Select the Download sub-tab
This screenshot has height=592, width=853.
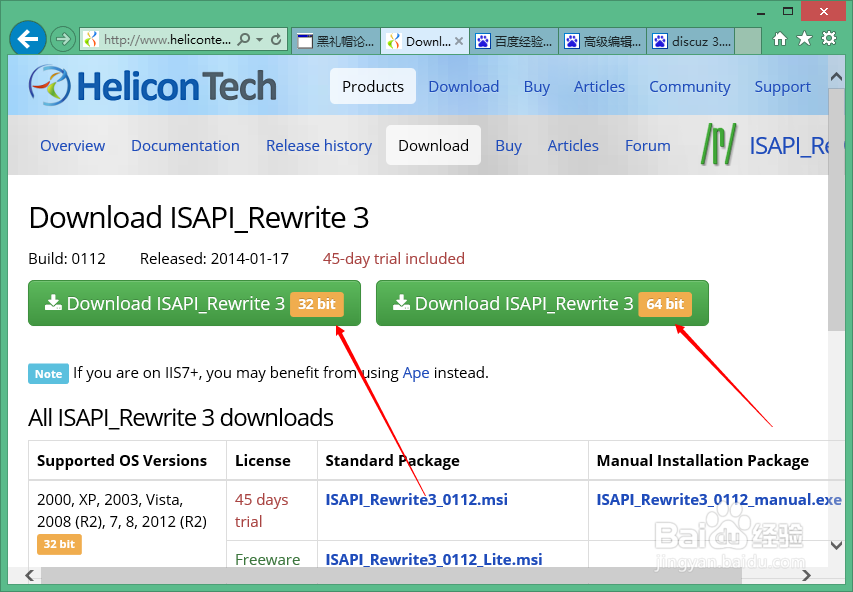[433, 145]
